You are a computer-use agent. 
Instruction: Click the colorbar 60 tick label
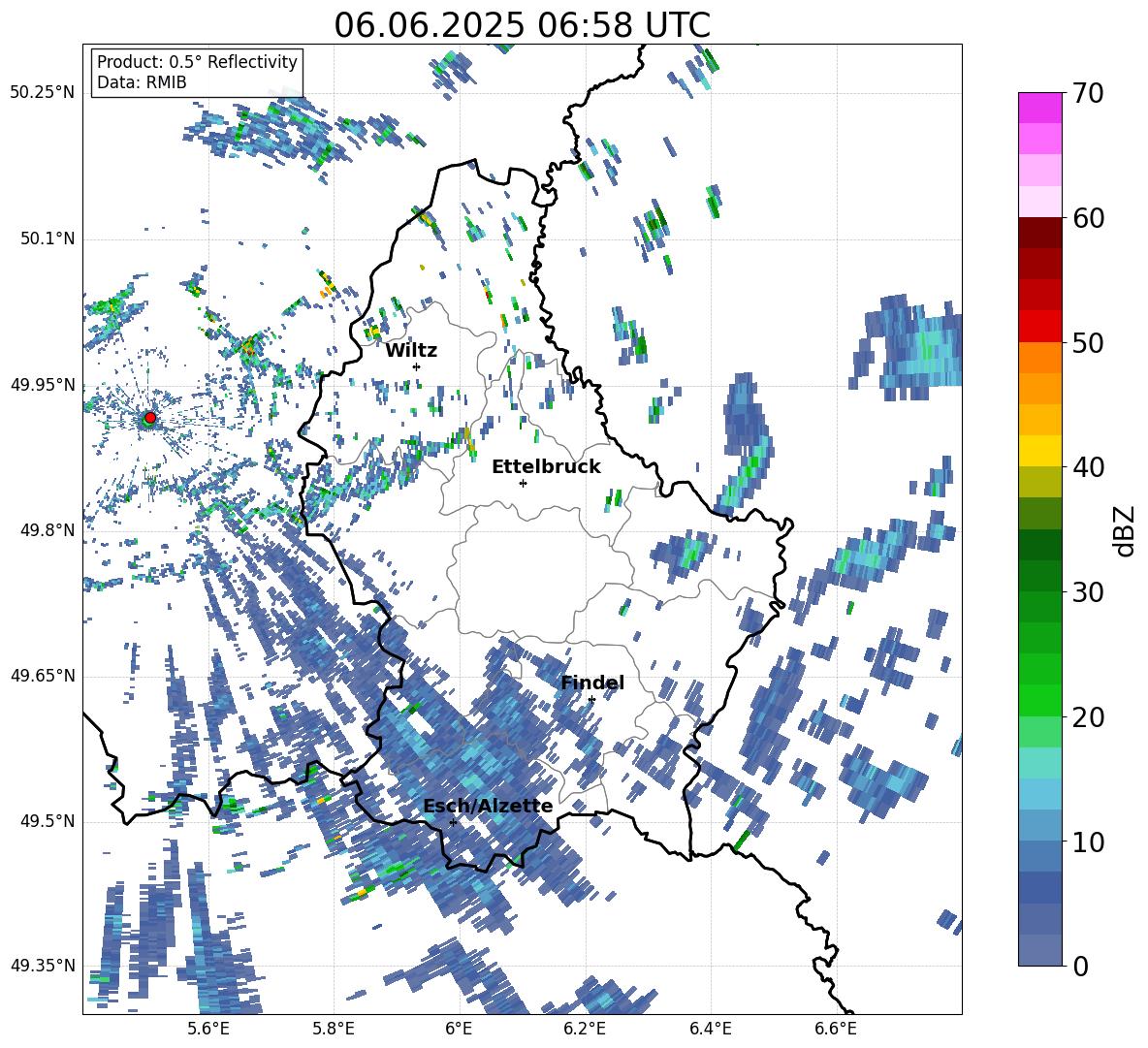(x=1088, y=218)
